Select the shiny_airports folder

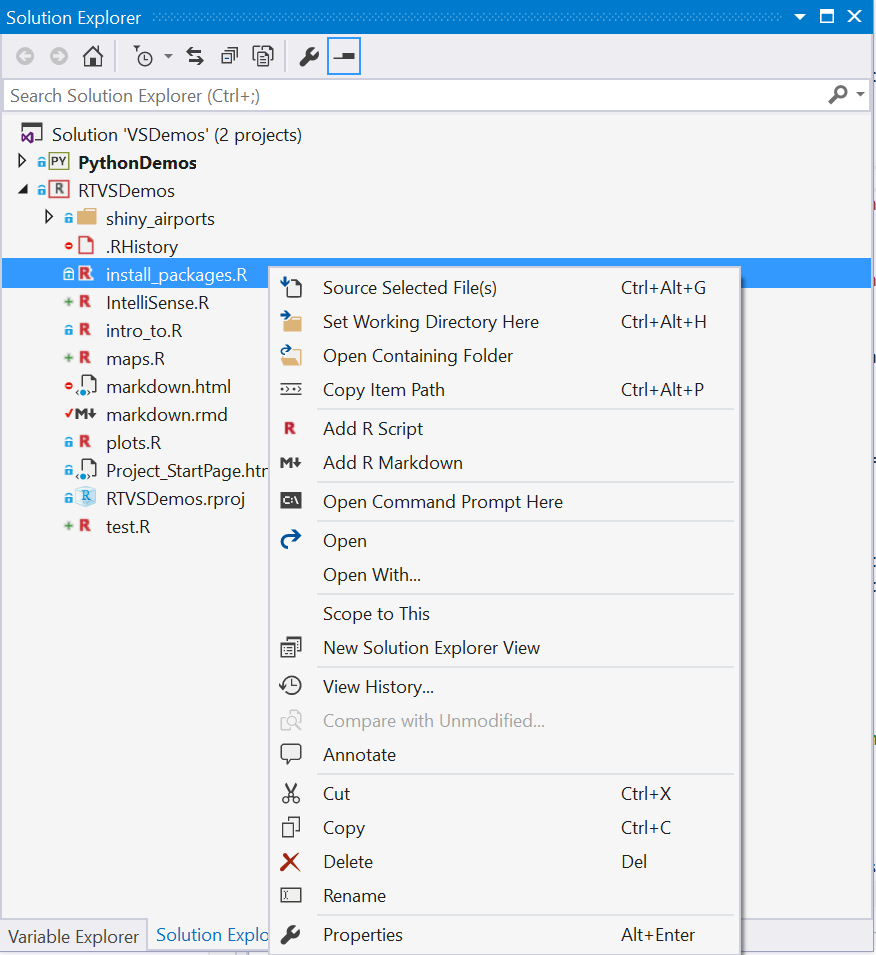[160, 219]
